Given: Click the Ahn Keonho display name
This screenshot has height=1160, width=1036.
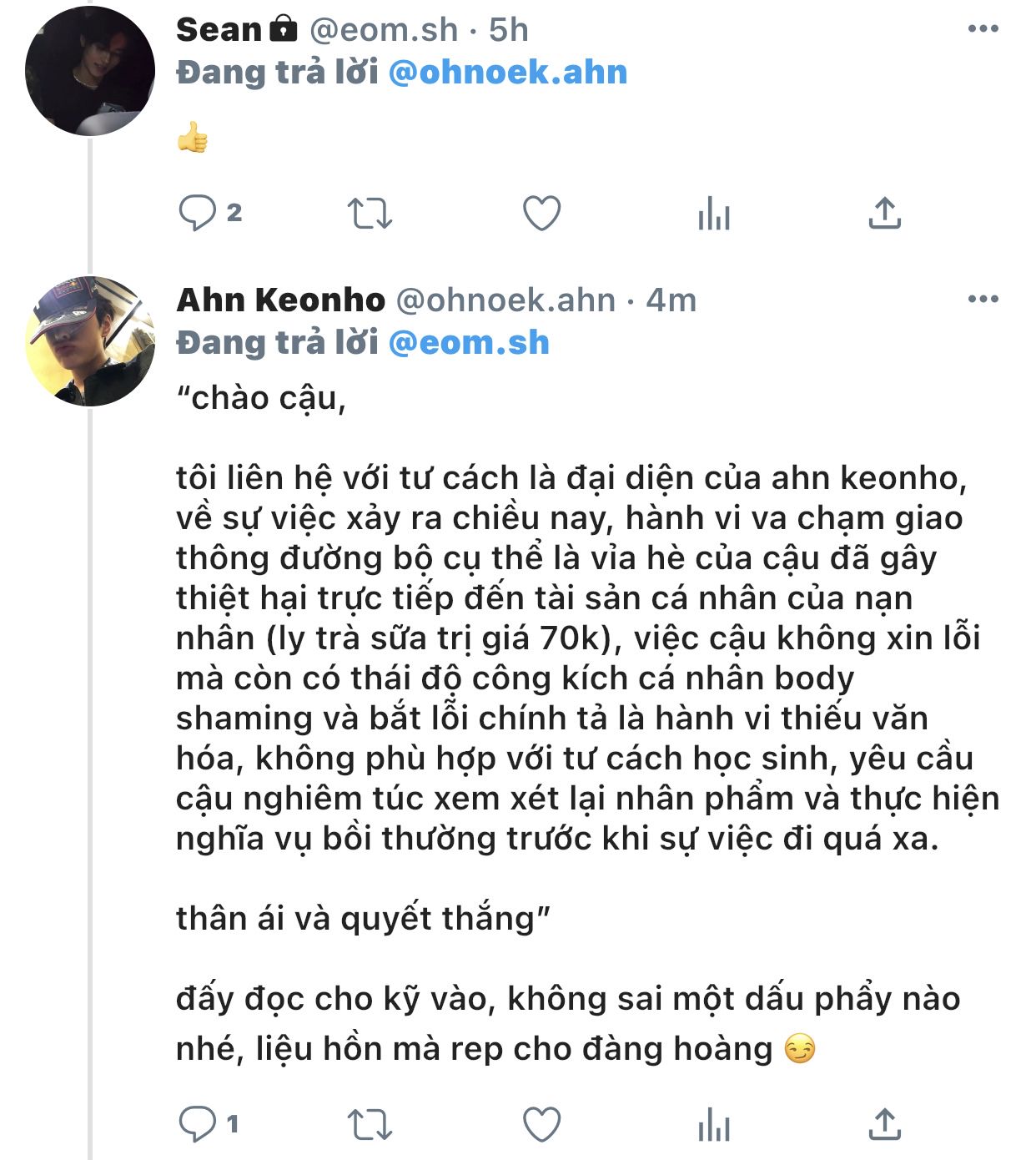Looking at the screenshot, I should [x=280, y=300].
